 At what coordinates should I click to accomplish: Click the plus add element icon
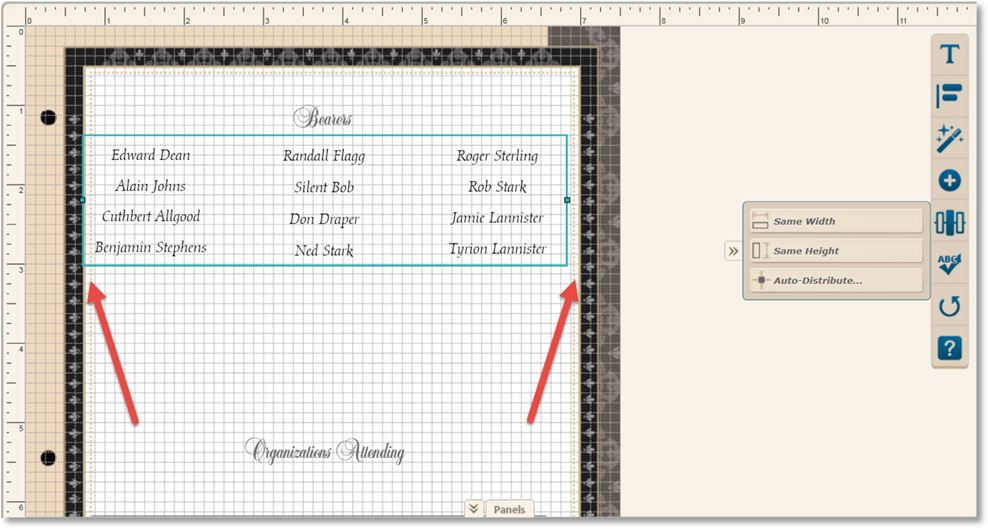949,181
